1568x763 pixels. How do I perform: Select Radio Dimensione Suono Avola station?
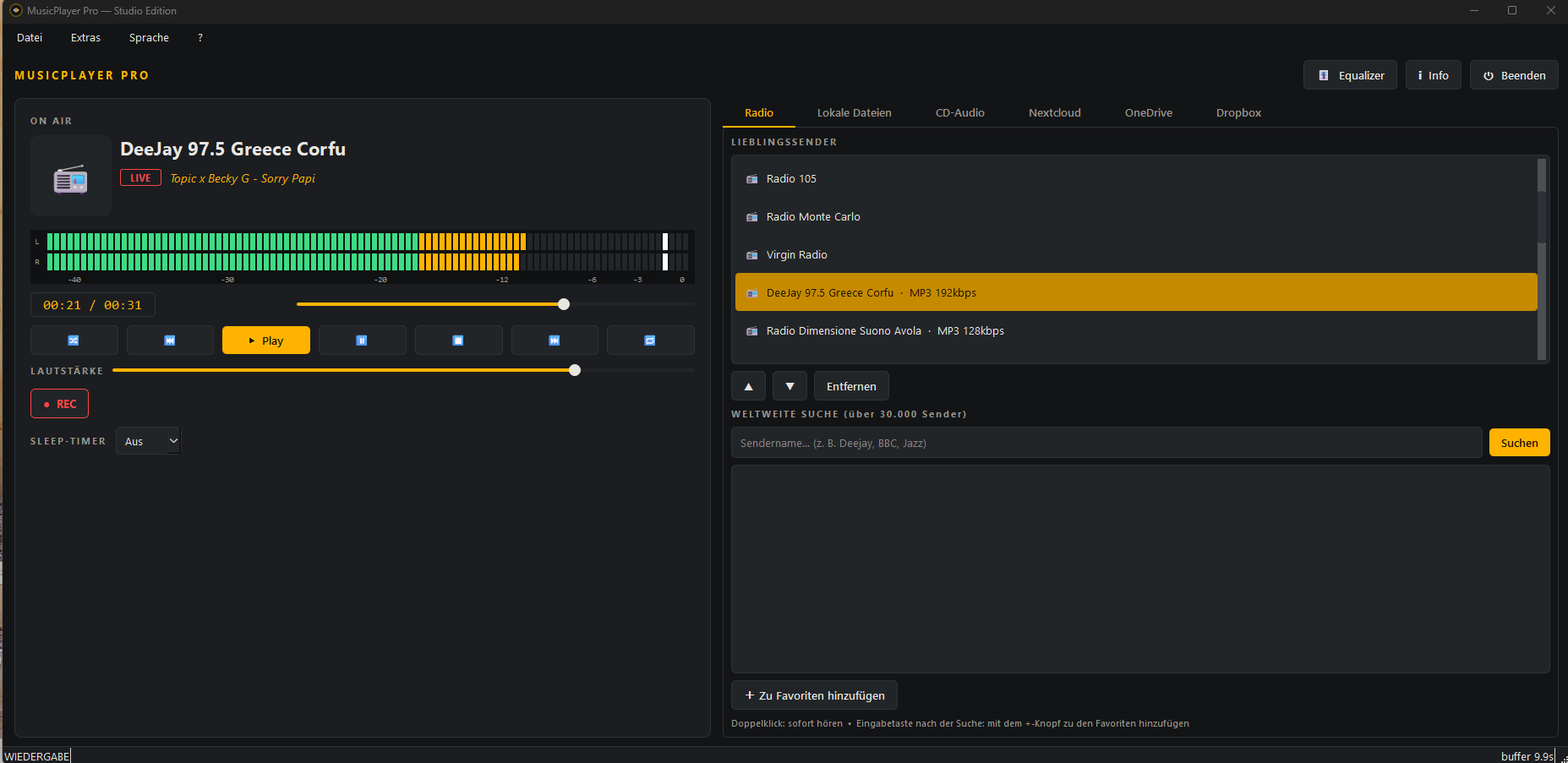[x=1136, y=330]
